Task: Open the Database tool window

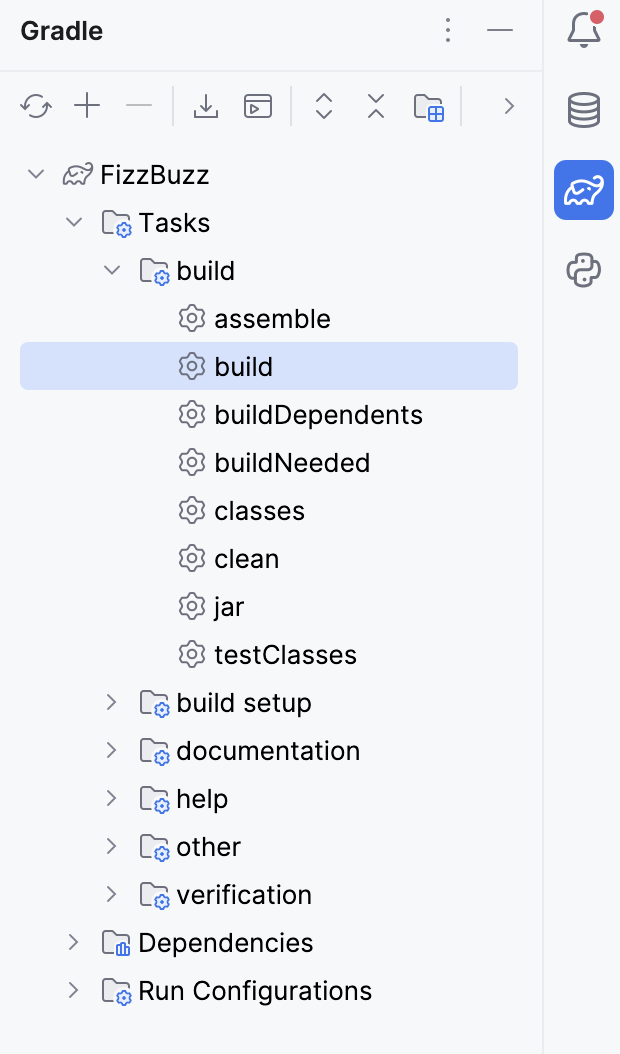Action: click(x=584, y=110)
